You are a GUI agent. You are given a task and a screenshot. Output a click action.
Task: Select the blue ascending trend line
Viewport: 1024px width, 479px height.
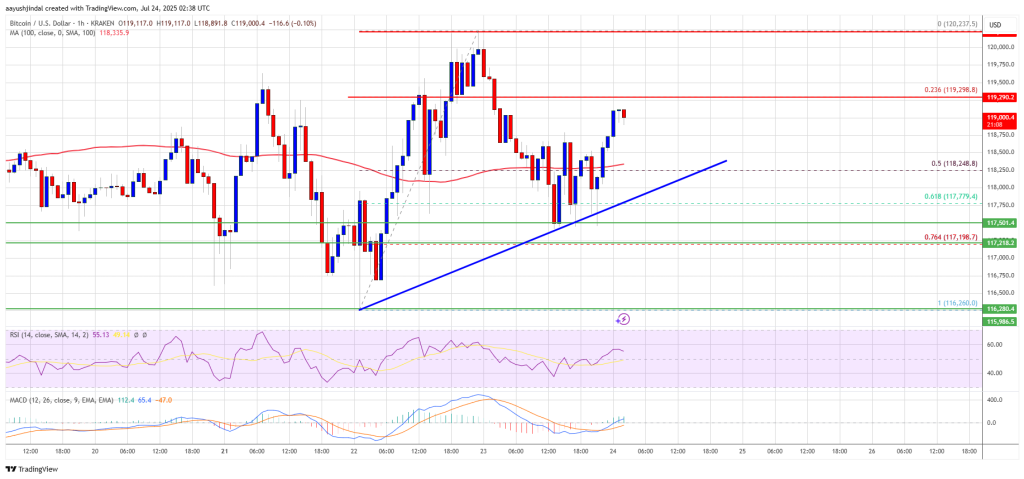[x=543, y=235]
